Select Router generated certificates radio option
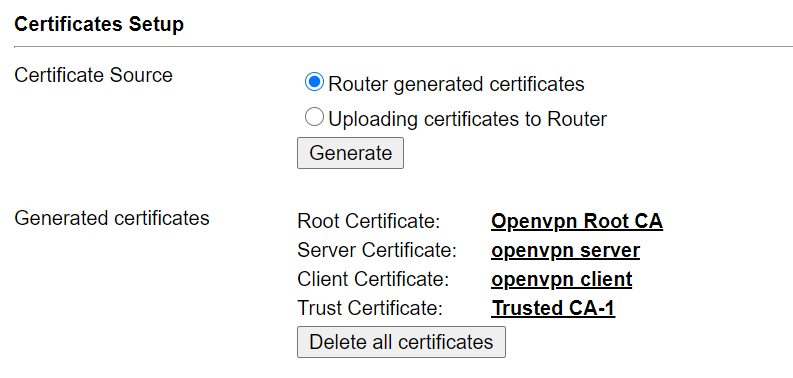The width and height of the screenshot is (793, 378). (314, 82)
